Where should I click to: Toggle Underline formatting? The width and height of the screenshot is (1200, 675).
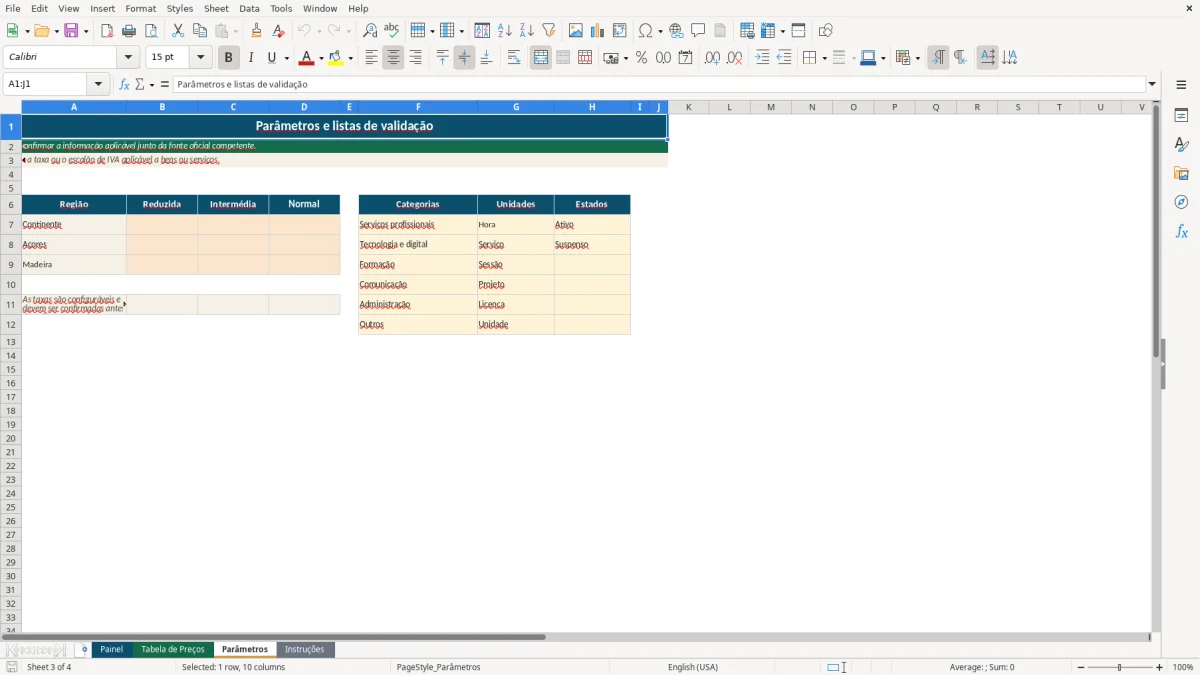pyautogui.click(x=271, y=58)
